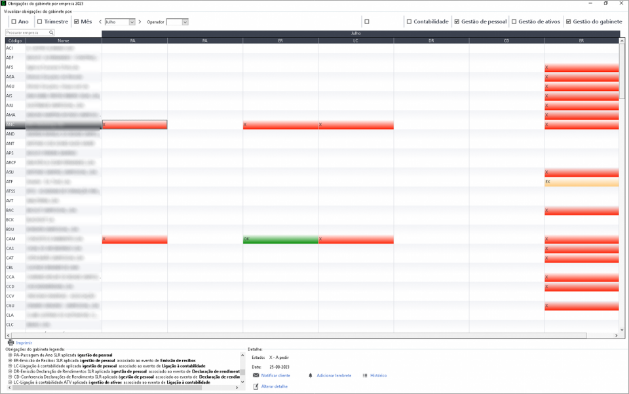
Task: Click the grid's vertical scrollbar thumb
Action: [622, 71]
